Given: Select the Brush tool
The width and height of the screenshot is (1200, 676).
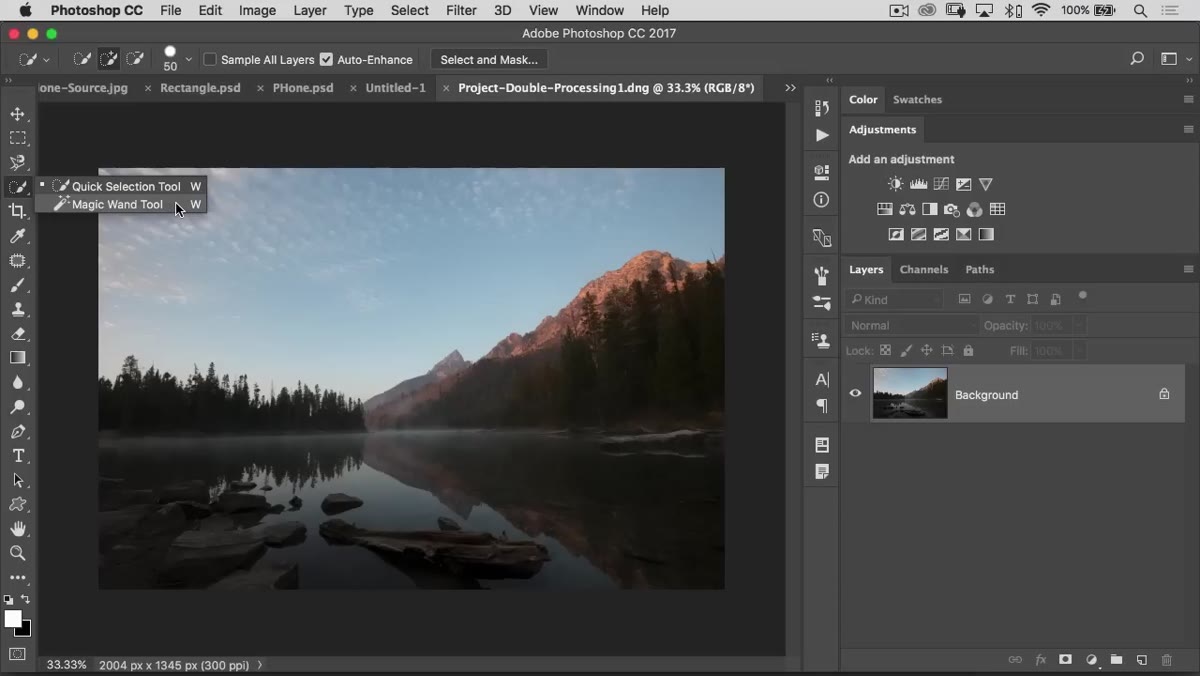Looking at the screenshot, I should [x=18, y=285].
